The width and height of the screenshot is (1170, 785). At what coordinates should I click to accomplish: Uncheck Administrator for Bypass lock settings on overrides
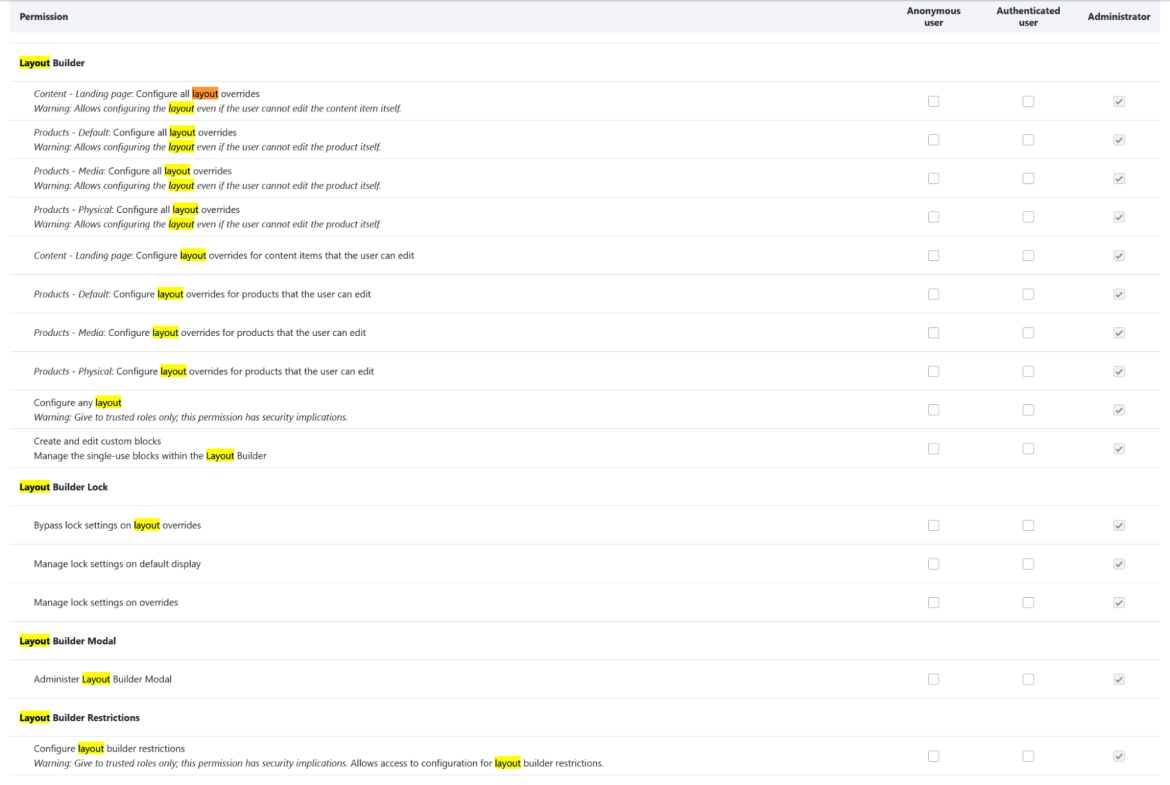coord(1119,526)
